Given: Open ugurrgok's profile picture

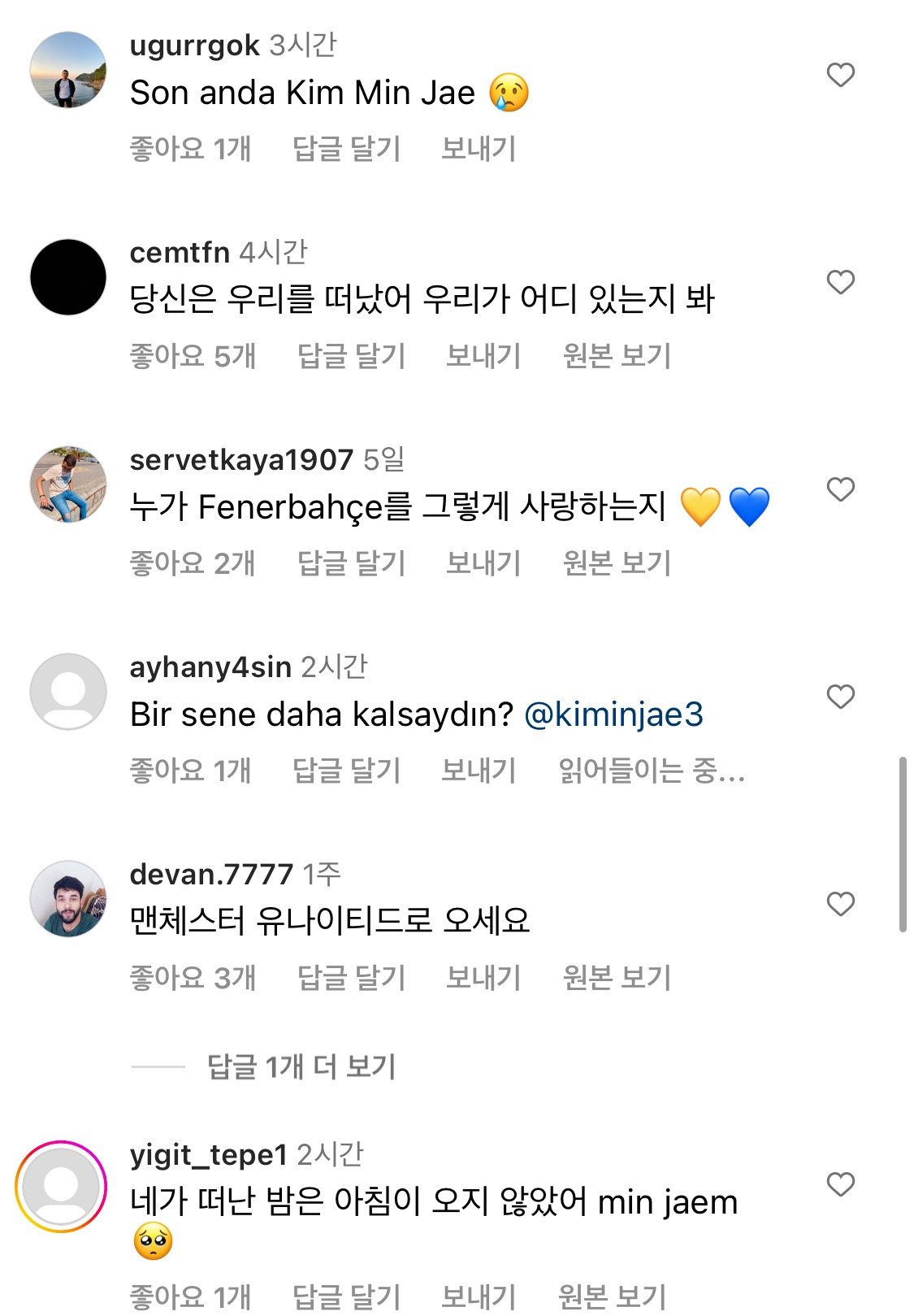Looking at the screenshot, I should tap(68, 70).
